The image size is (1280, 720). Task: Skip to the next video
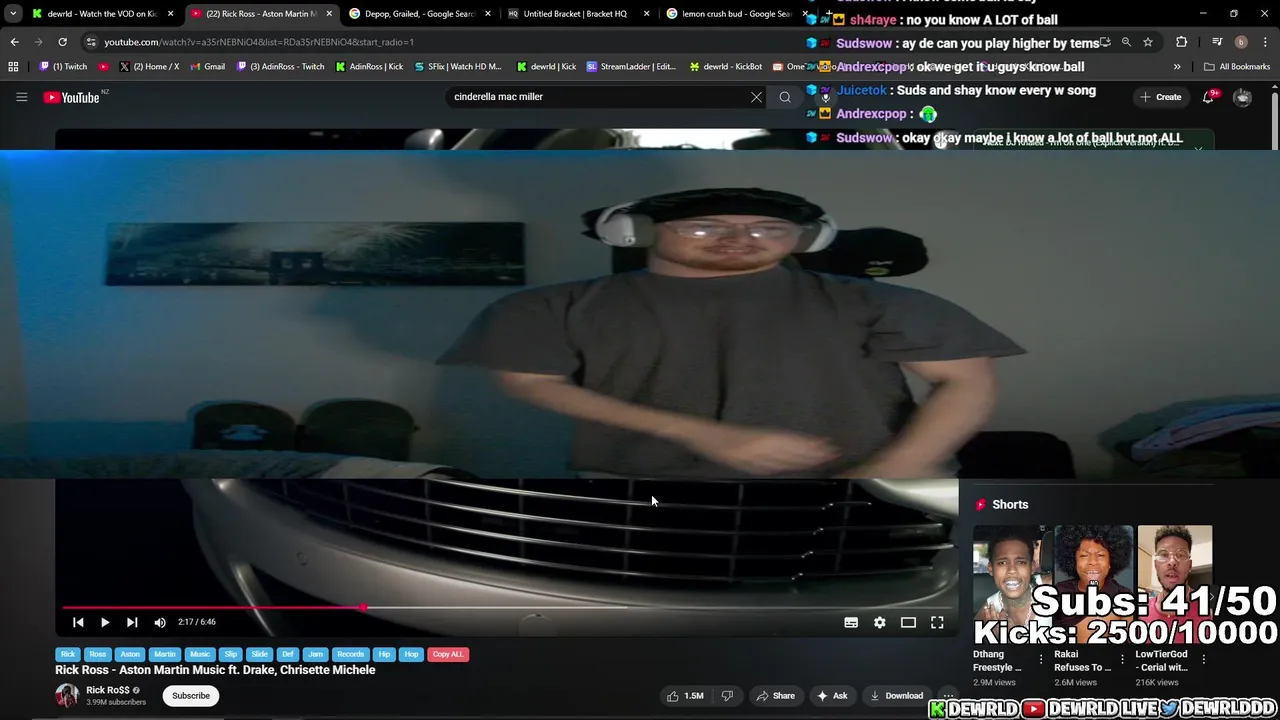132,622
